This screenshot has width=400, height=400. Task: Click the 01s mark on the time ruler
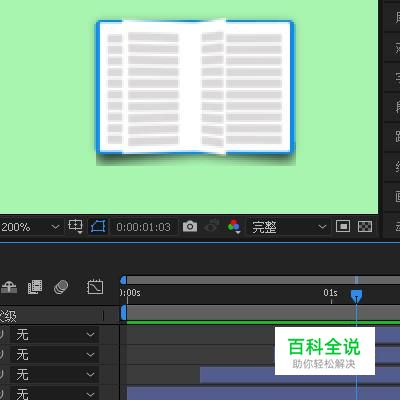pyautogui.click(x=330, y=293)
